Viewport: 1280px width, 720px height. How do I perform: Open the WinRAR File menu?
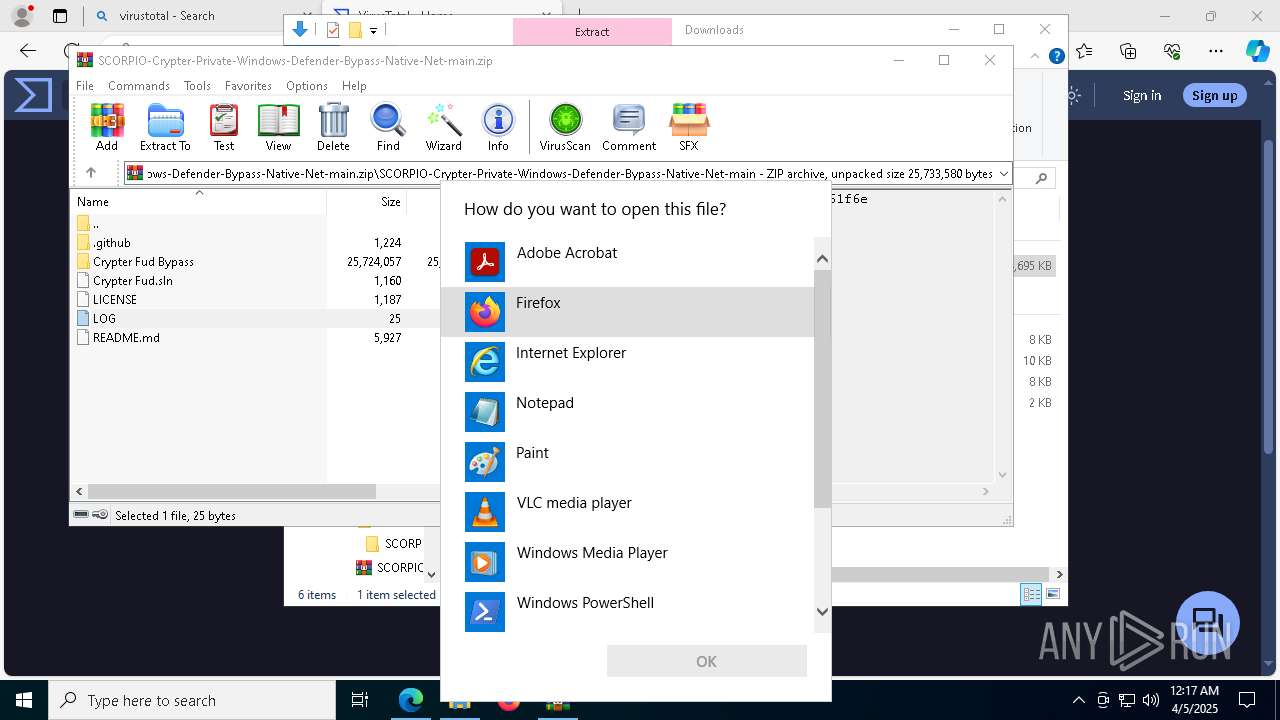[x=85, y=86]
